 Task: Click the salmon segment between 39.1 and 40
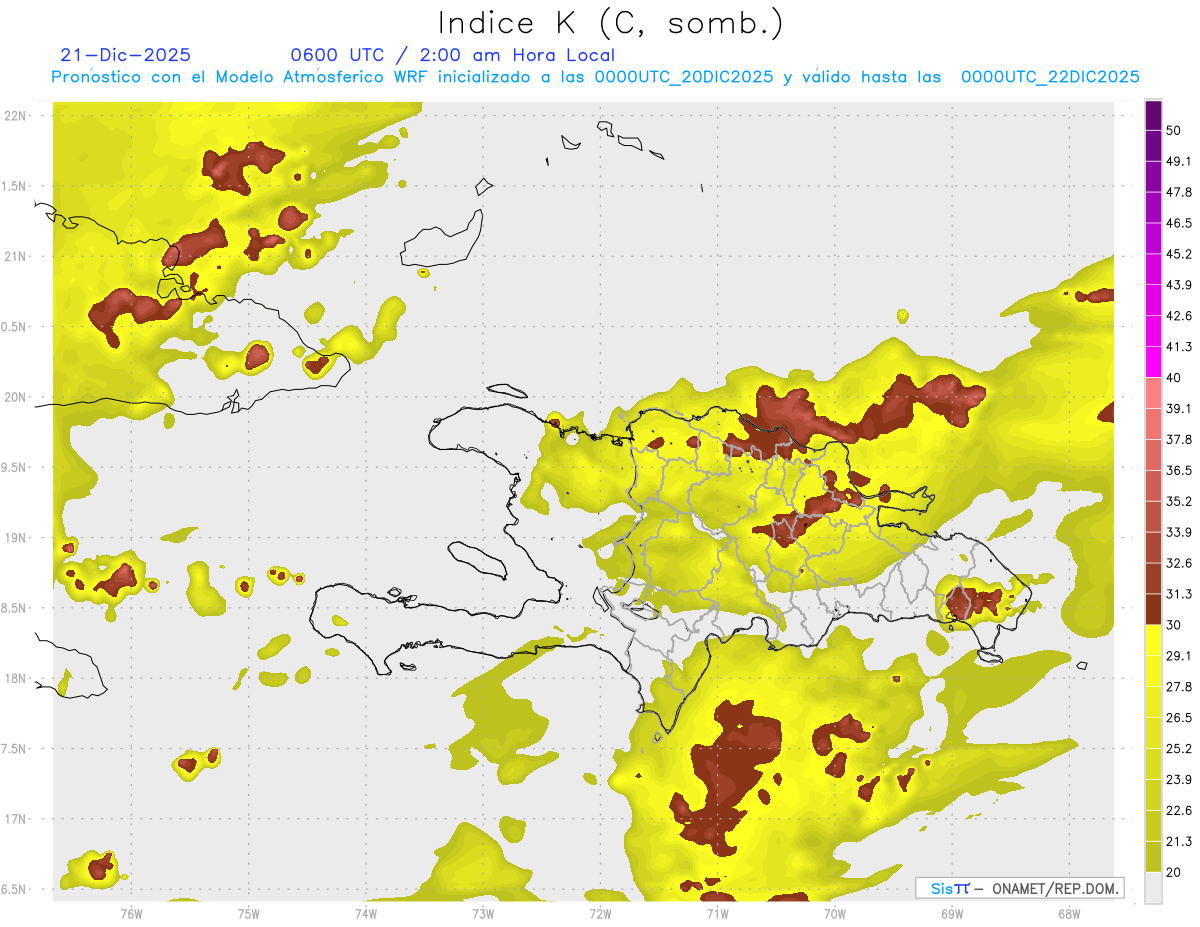(x=1154, y=393)
